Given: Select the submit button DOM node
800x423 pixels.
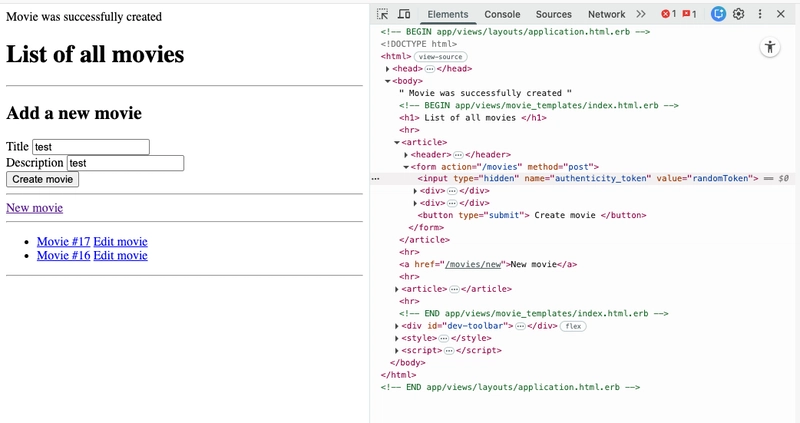Looking at the screenshot, I should tap(532, 215).
